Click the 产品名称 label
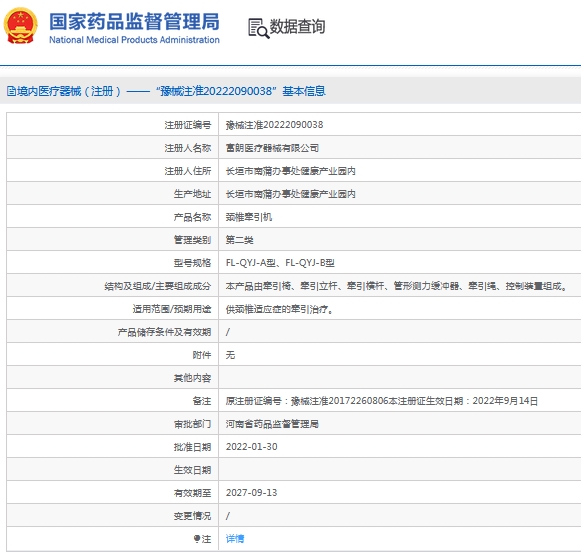The width and height of the screenshot is (581, 558). 193,217
